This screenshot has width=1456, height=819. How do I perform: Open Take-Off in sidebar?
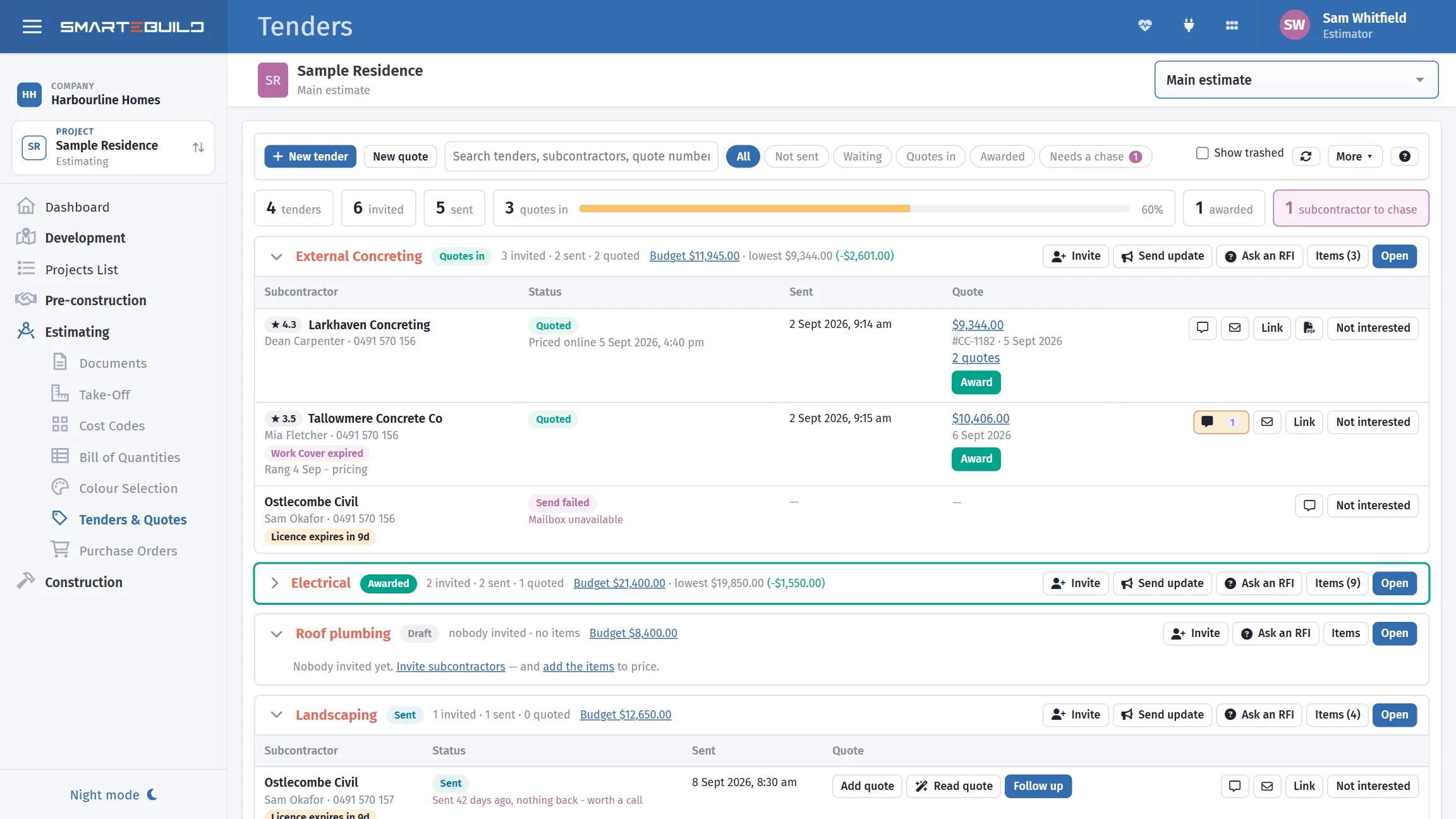point(104,394)
